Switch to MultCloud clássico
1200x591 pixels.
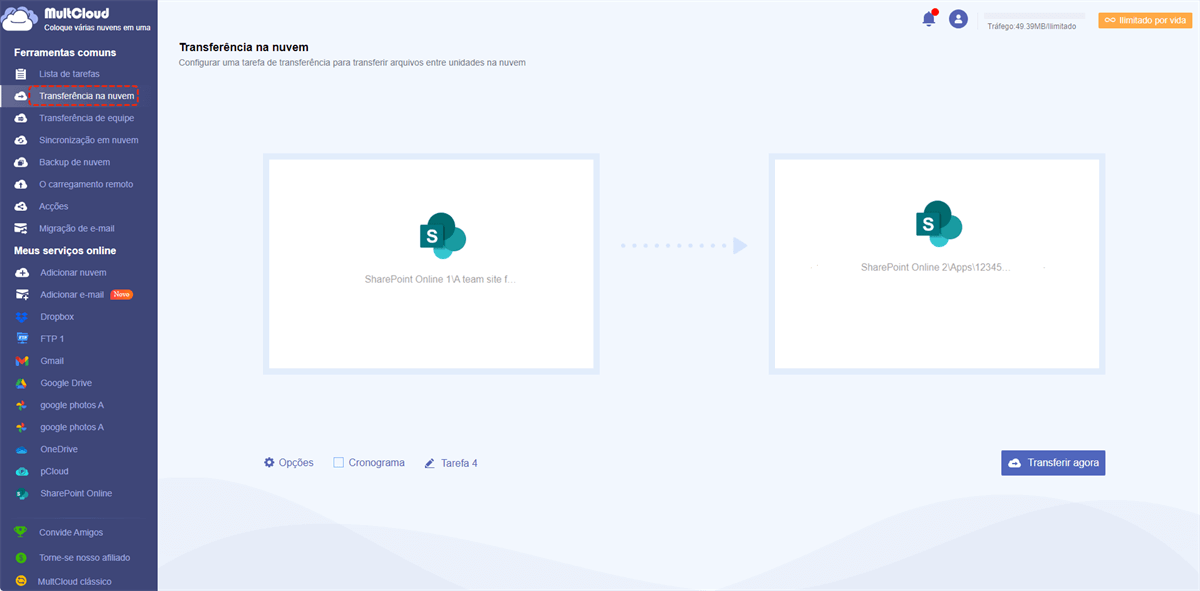pos(75,581)
